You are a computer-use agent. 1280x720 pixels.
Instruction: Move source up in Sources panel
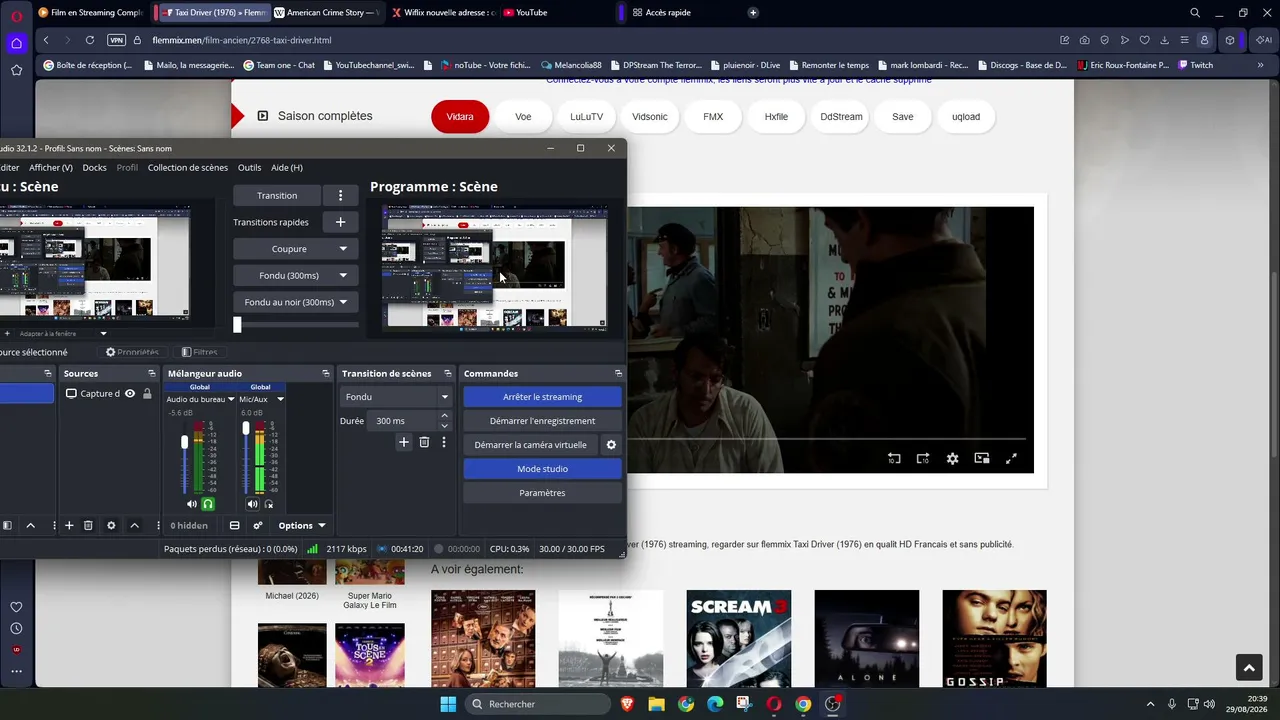134,525
